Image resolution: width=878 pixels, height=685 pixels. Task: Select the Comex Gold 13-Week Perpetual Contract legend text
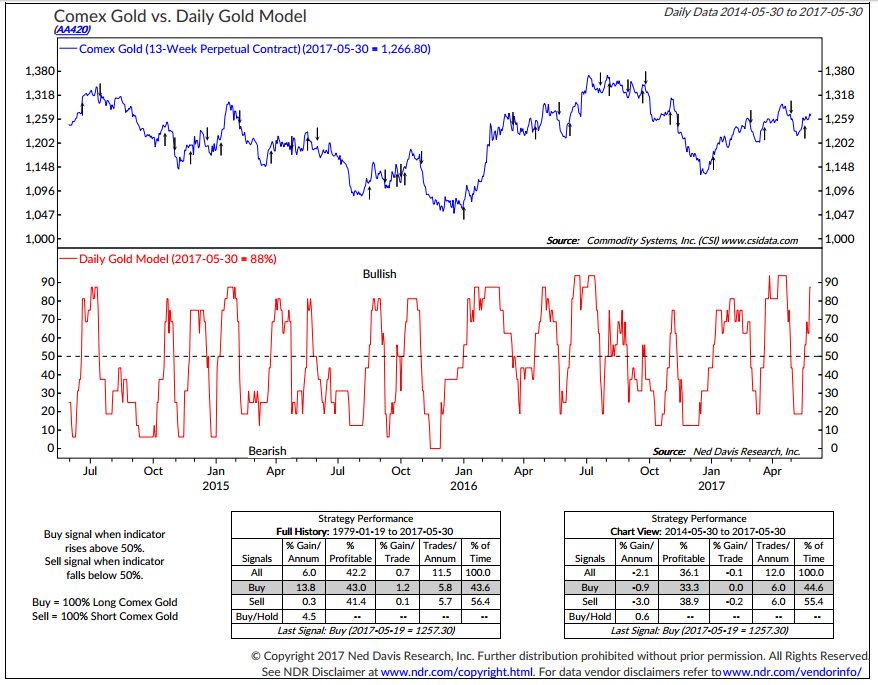200,49
